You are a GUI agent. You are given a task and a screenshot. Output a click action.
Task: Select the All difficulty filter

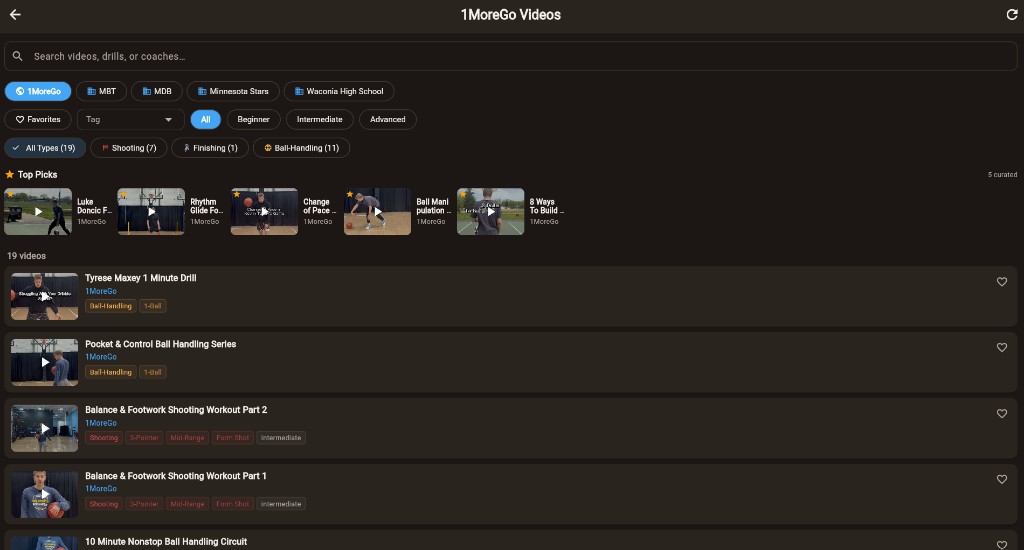[206, 120]
